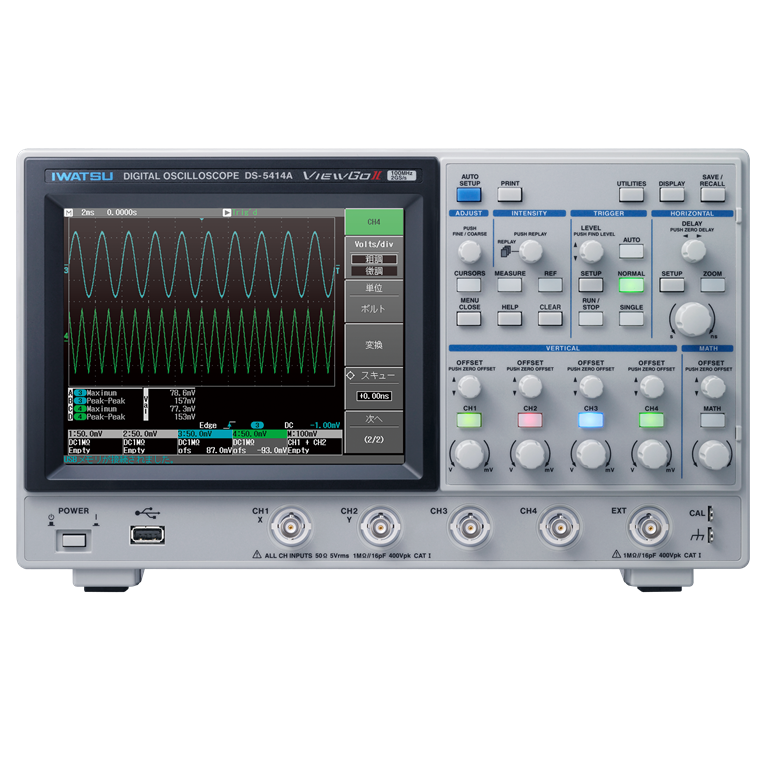Toggle the red CH2 channel button
Image resolution: width=766 pixels, height=766 pixels.
(x=530, y=420)
